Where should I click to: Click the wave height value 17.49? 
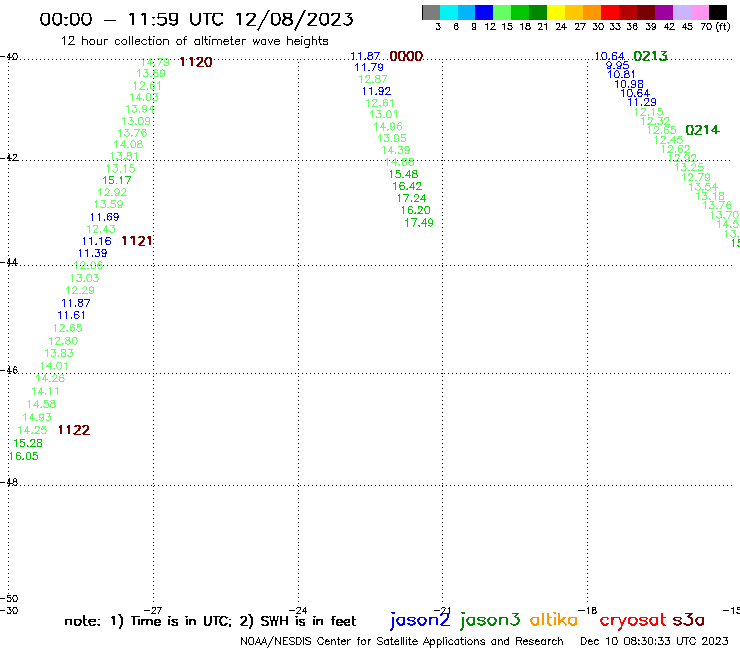click(419, 223)
